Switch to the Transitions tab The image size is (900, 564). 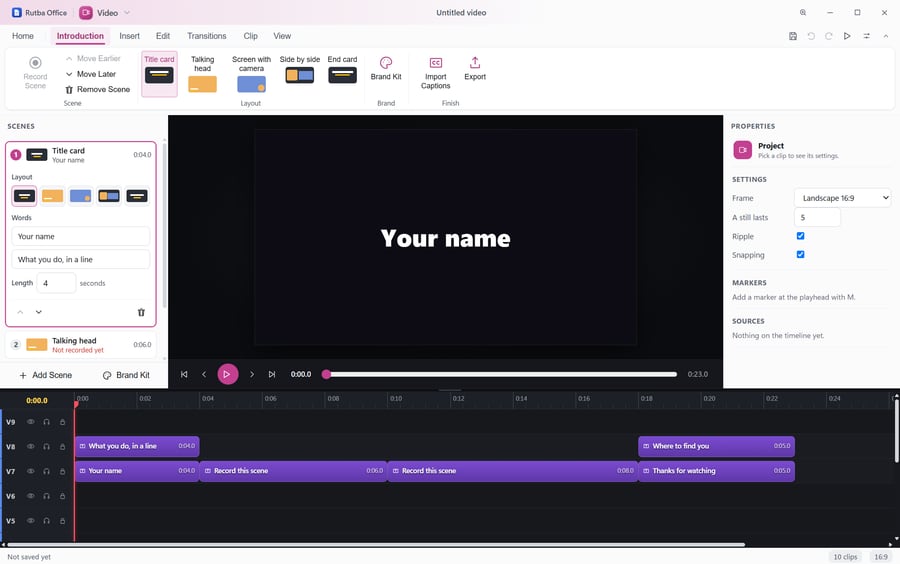click(x=207, y=36)
